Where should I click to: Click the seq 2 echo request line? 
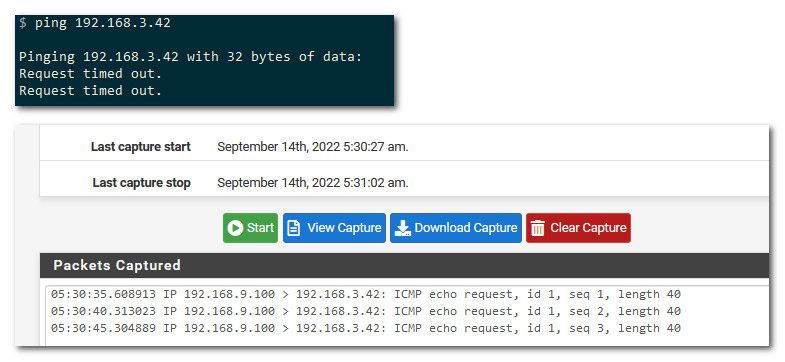tap(365, 311)
